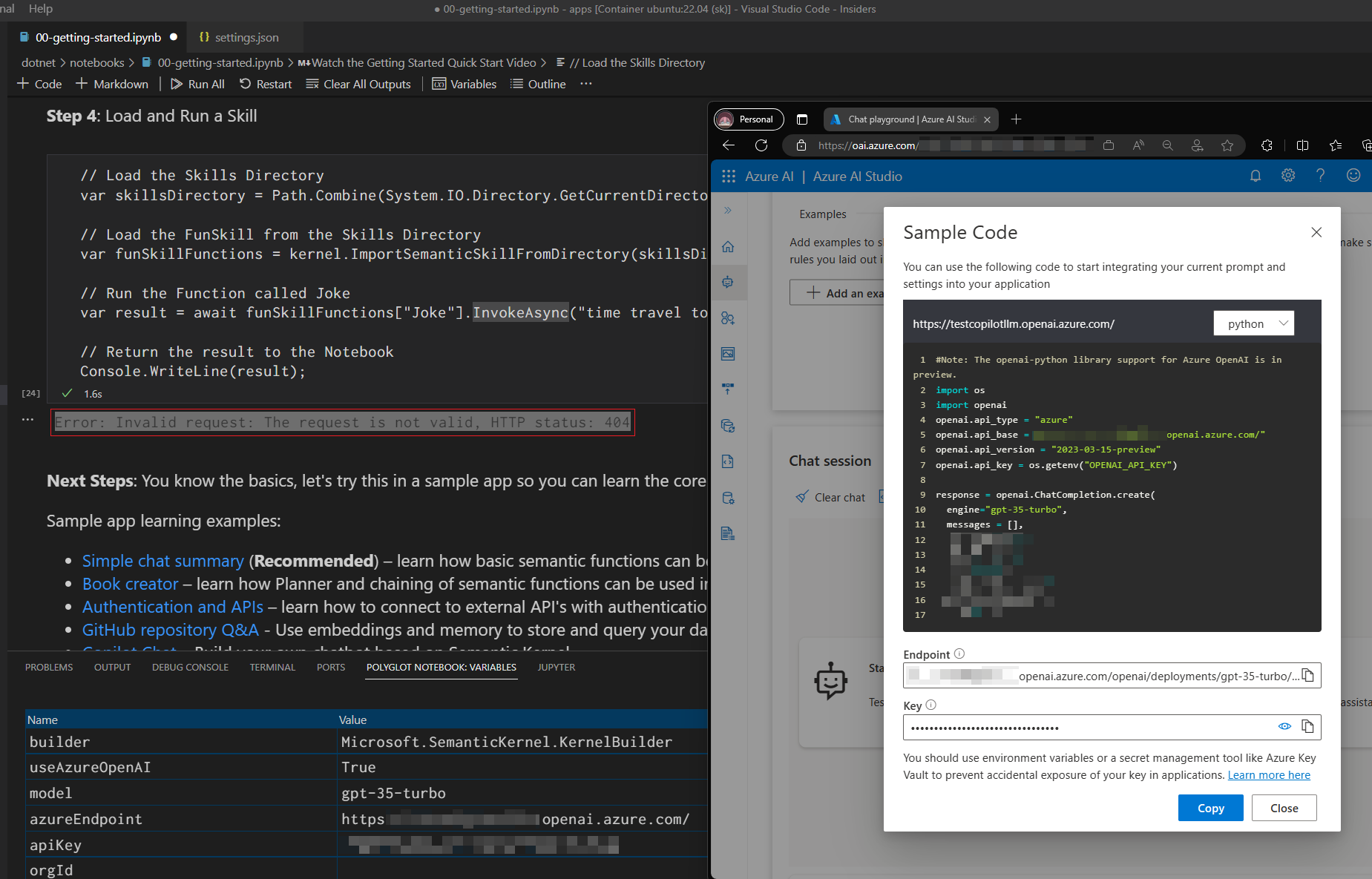This screenshot has height=879, width=1372.
Task: Go back in the browser
Action: coord(729,145)
